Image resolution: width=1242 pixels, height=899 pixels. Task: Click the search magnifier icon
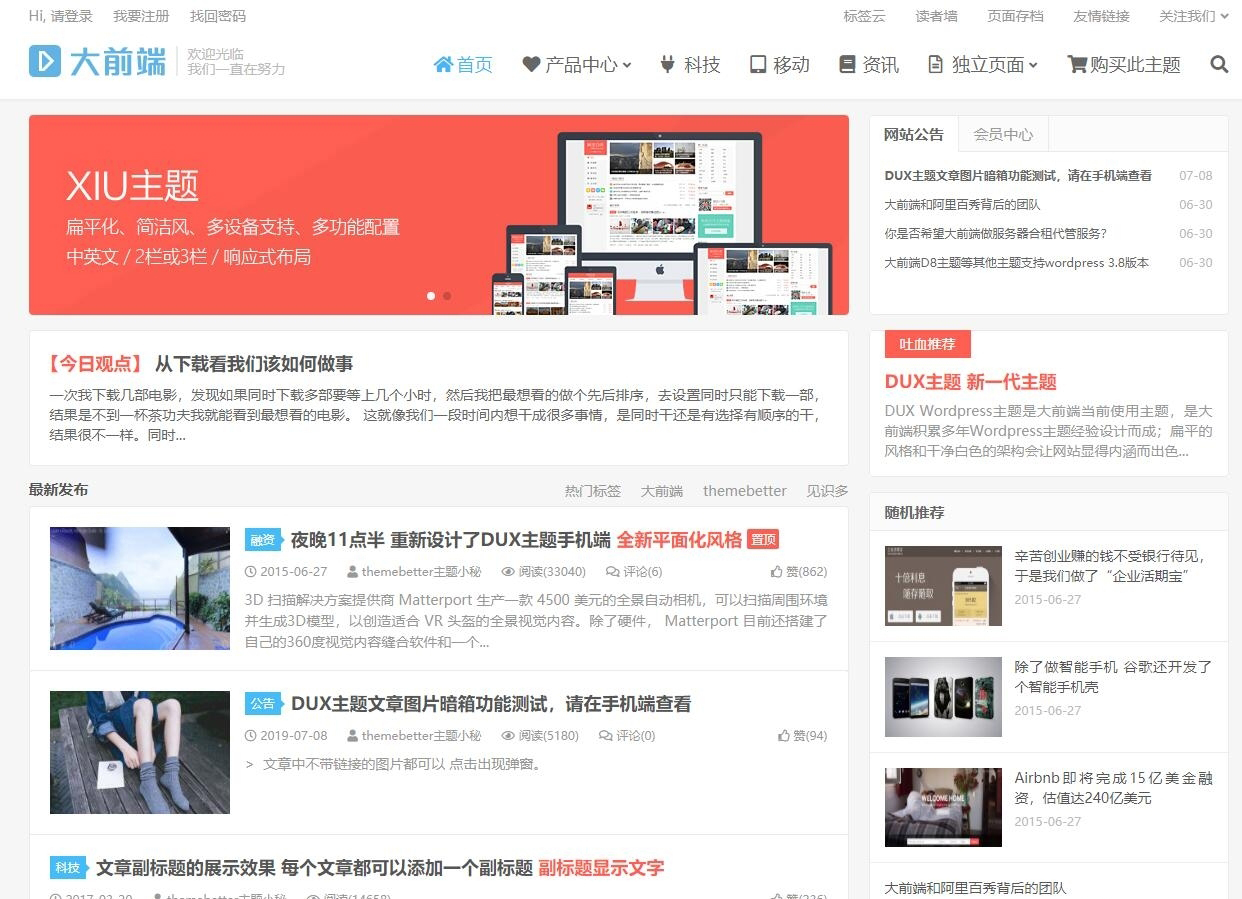[x=1218, y=65]
